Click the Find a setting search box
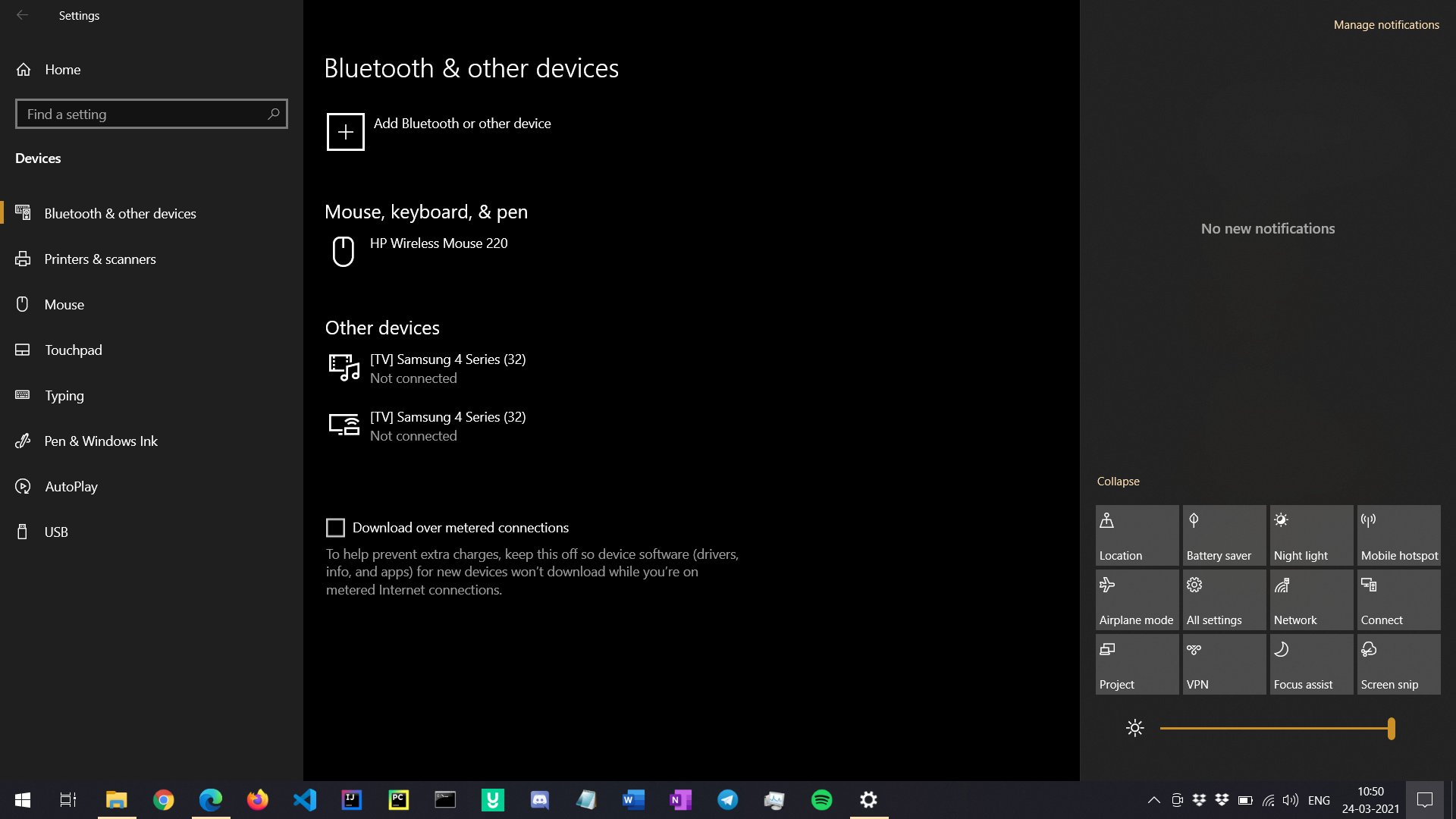This screenshot has height=819, width=1456. pos(144,115)
